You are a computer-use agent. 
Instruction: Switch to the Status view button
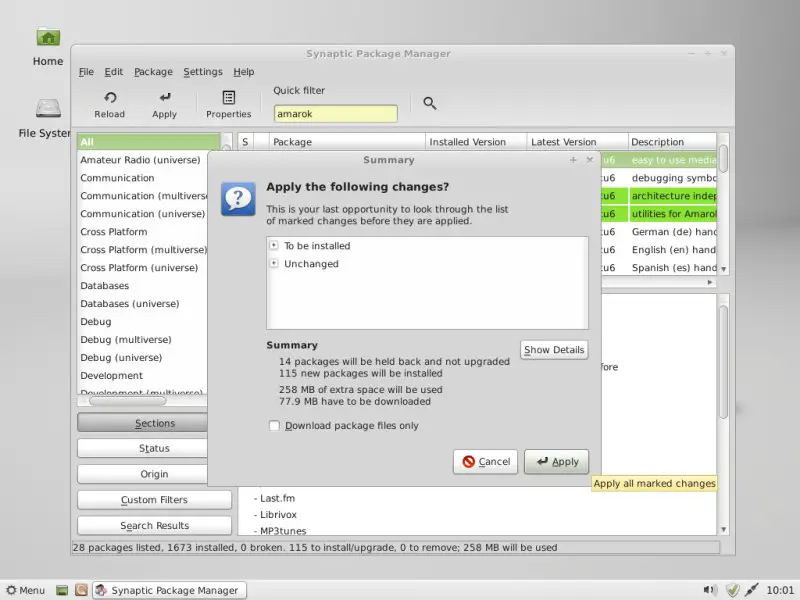click(142, 448)
